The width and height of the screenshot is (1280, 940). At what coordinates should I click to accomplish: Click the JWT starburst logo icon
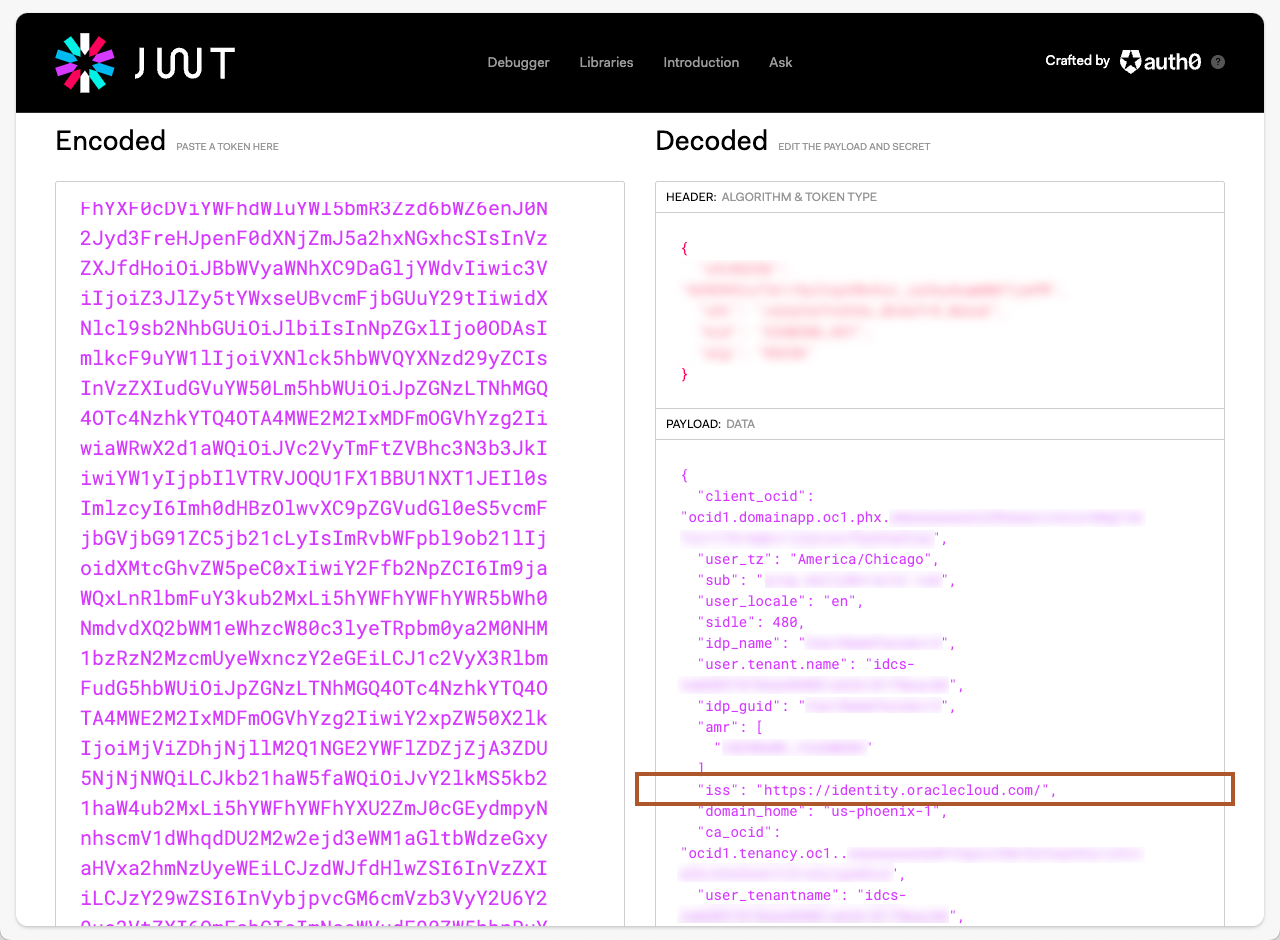pos(83,62)
